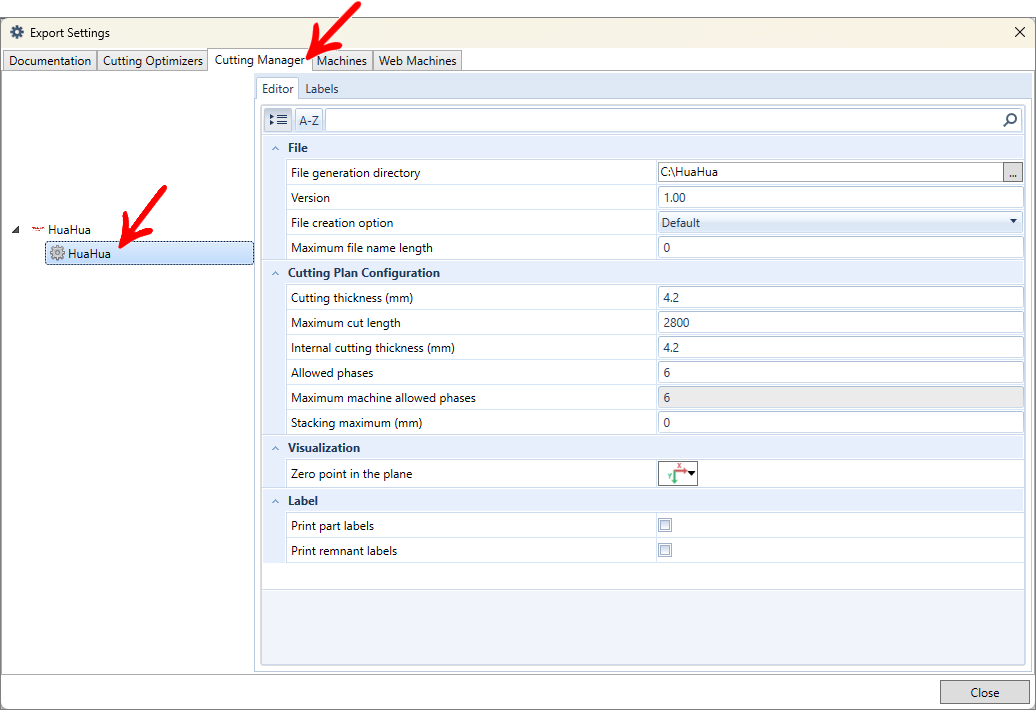Edit Cutting thickness (mm) value

[x=840, y=298]
